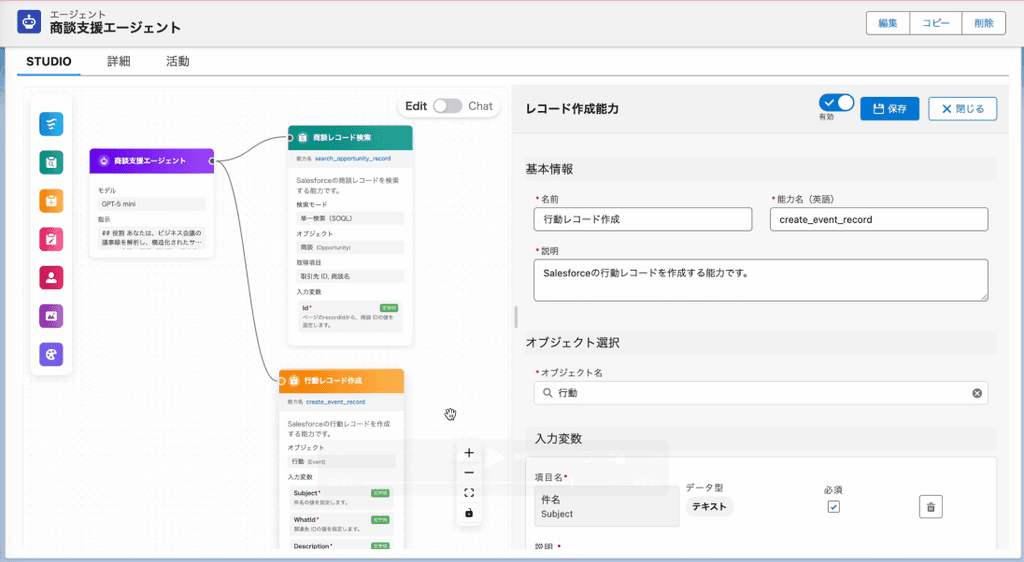This screenshot has height=562, width=1024.
Task: Delete the Subject input variable with the trash icon
Action: 931,507
